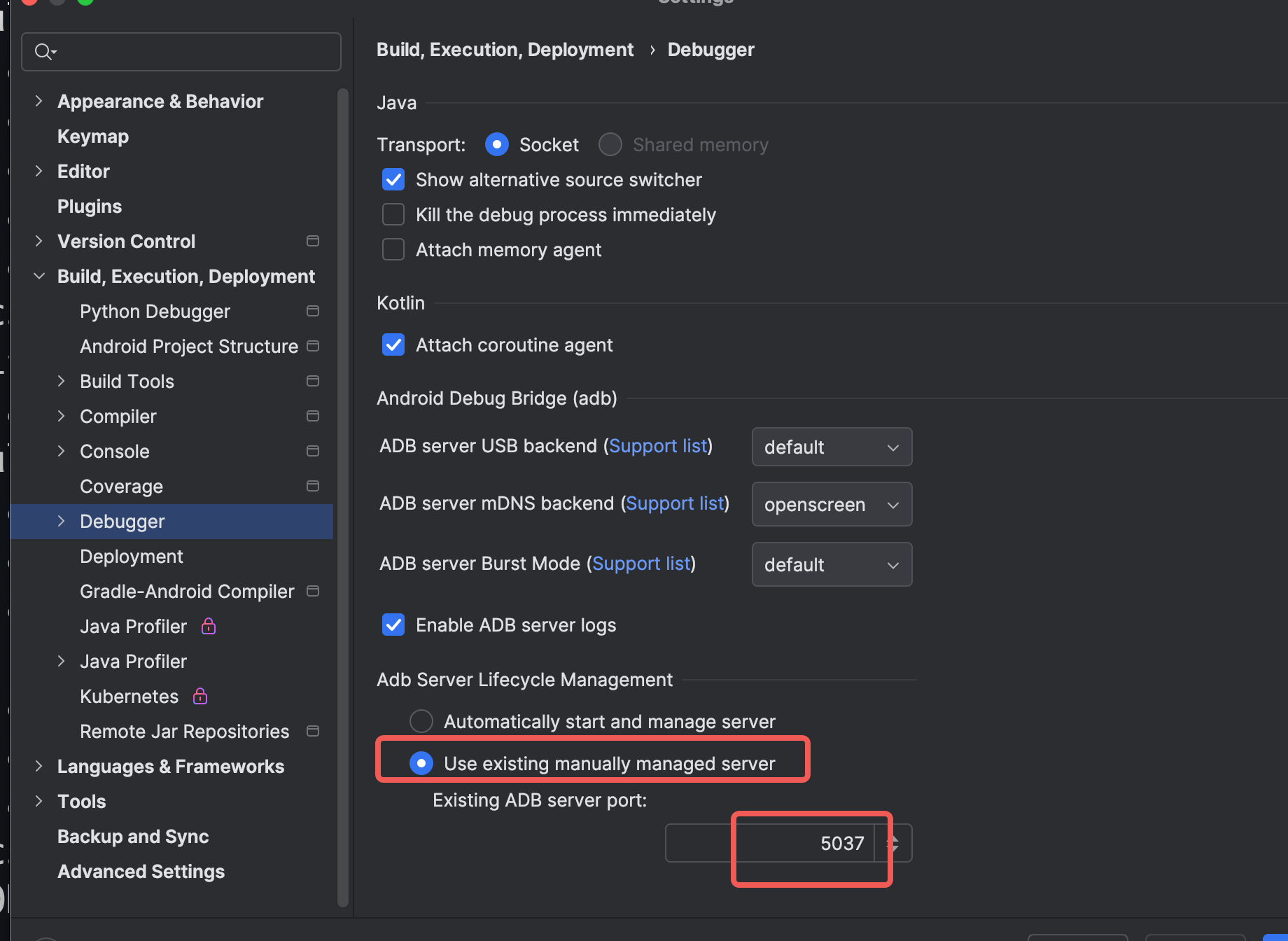Click the project-level icon next to Python Debugger
Screen dimensions: 1288x941
click(x=313, y=312)
